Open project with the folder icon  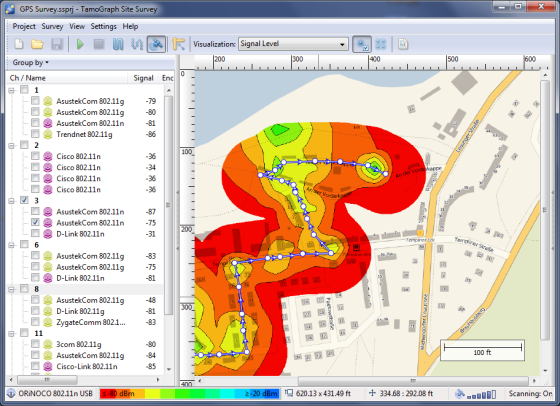click(37, 44)
